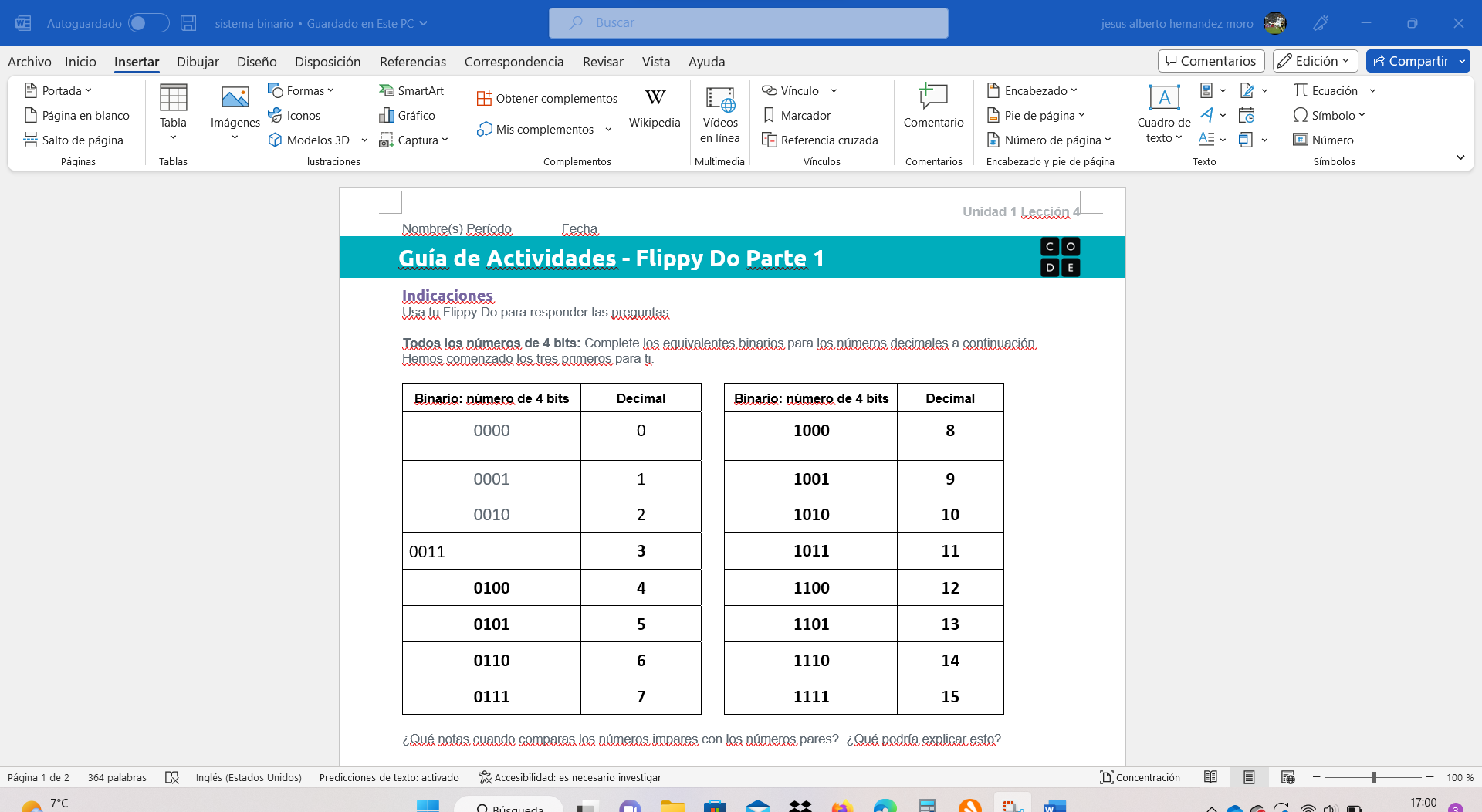Image resolution: width=1482 pixels, height=812 pixels.
Task: Toggle Concentración focus mode
Action: 1140,777
